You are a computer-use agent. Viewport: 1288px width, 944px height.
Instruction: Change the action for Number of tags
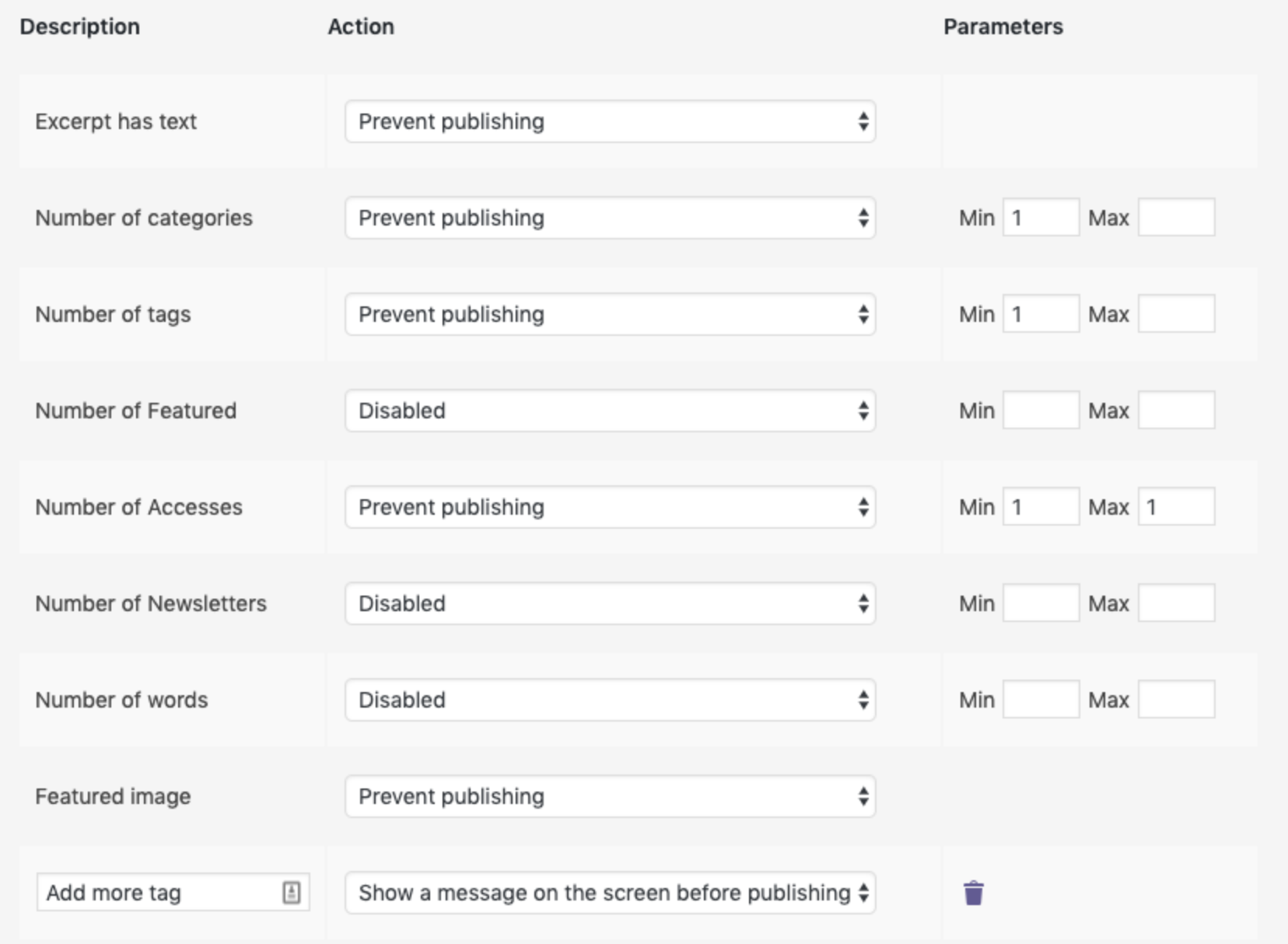pos(611,314)
